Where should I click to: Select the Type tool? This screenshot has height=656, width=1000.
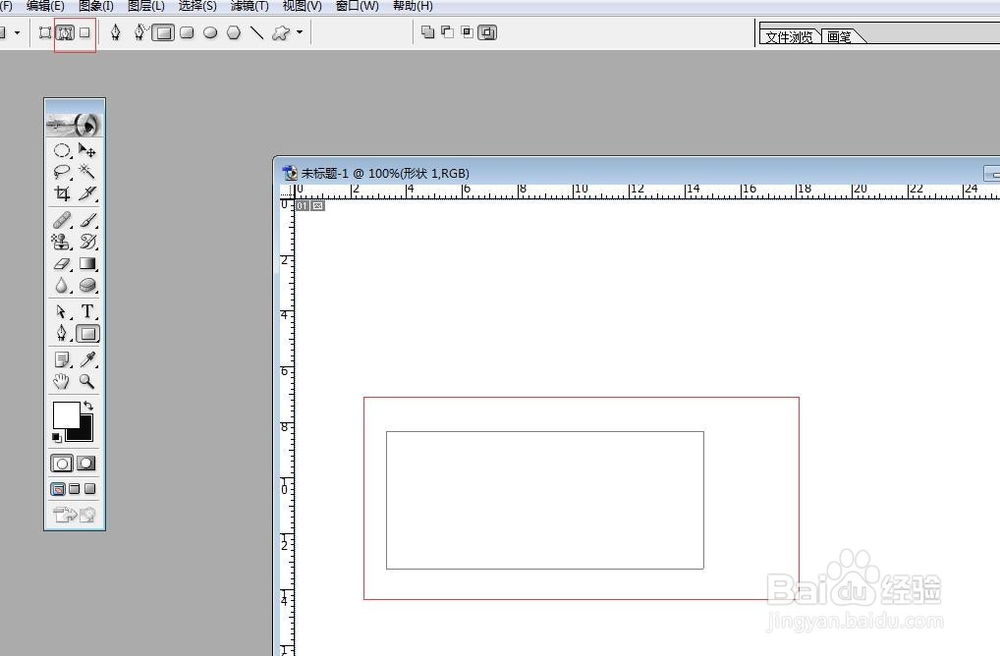pyautogui.click(x=87, y=311)
